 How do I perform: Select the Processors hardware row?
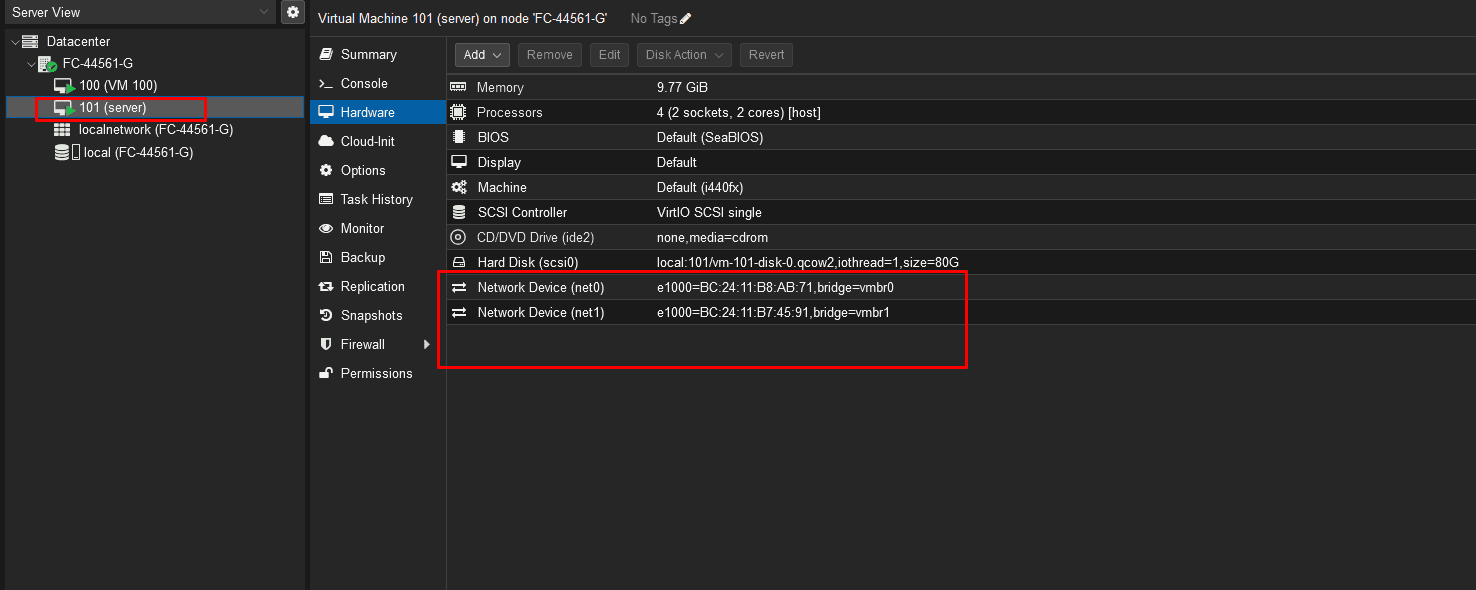960,113
